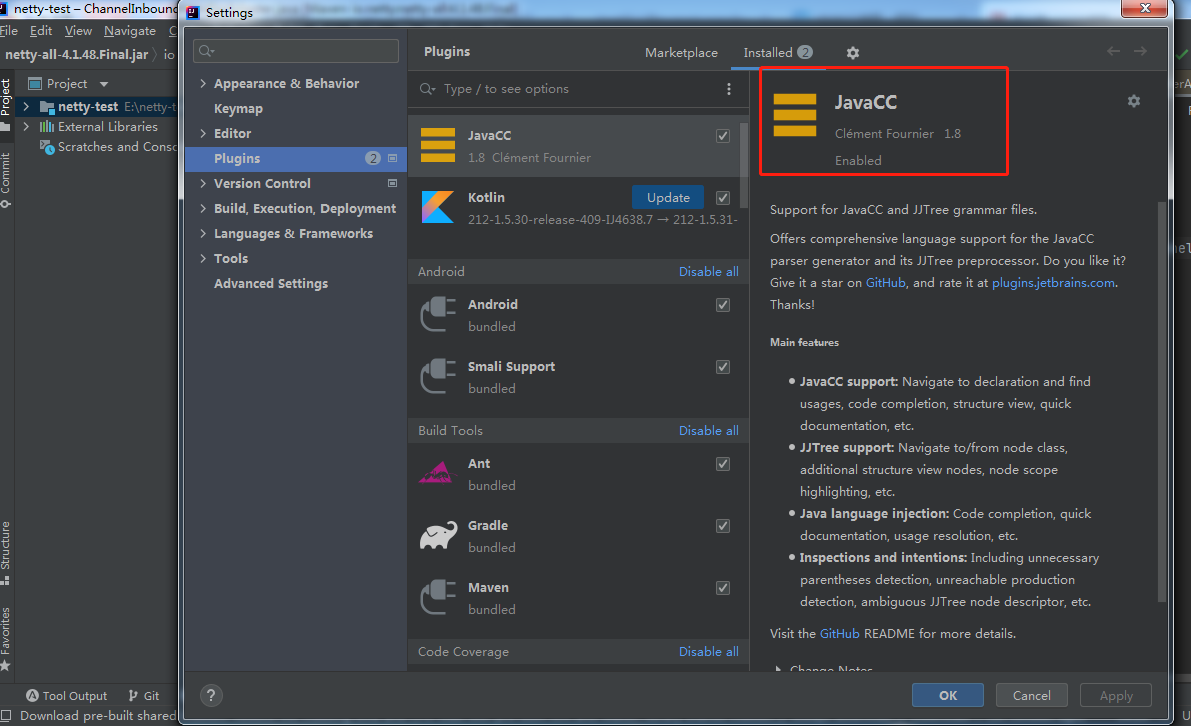Click the Ant plugin icon

point(438,473)
